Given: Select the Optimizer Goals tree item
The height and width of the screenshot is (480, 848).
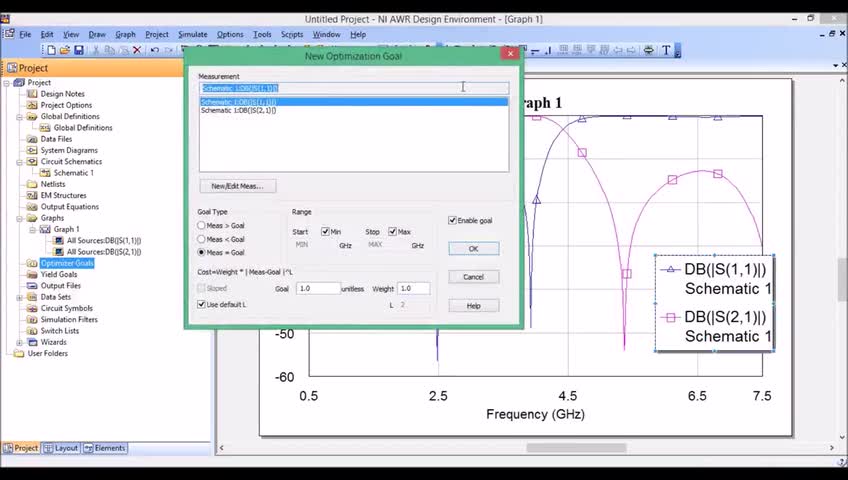Looking at the screenshot, I should (x=67, y=263).
